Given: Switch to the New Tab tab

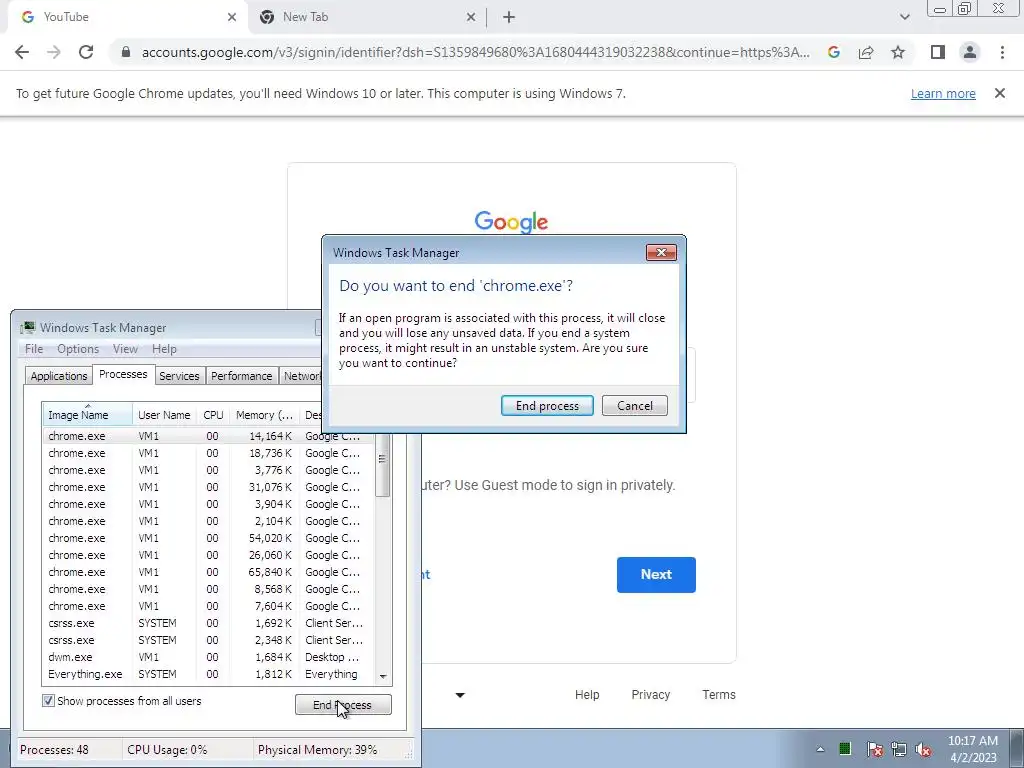Looking at the screenshot, I should 367,17.
